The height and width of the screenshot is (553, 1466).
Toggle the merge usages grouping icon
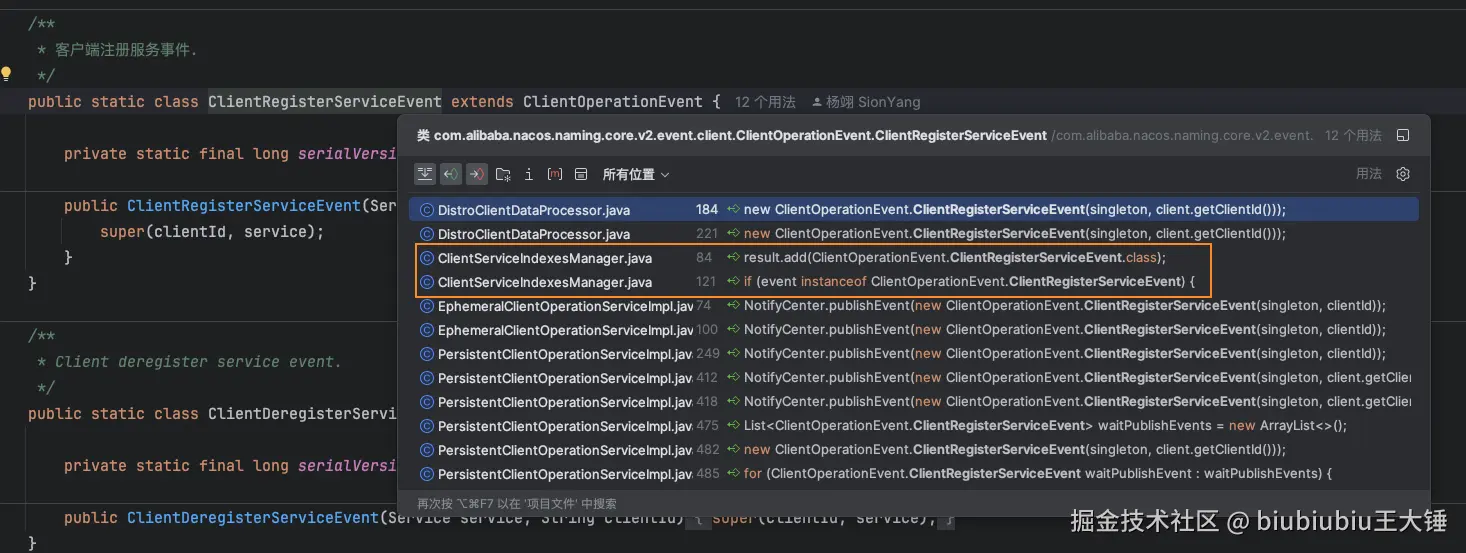[425, 174]
